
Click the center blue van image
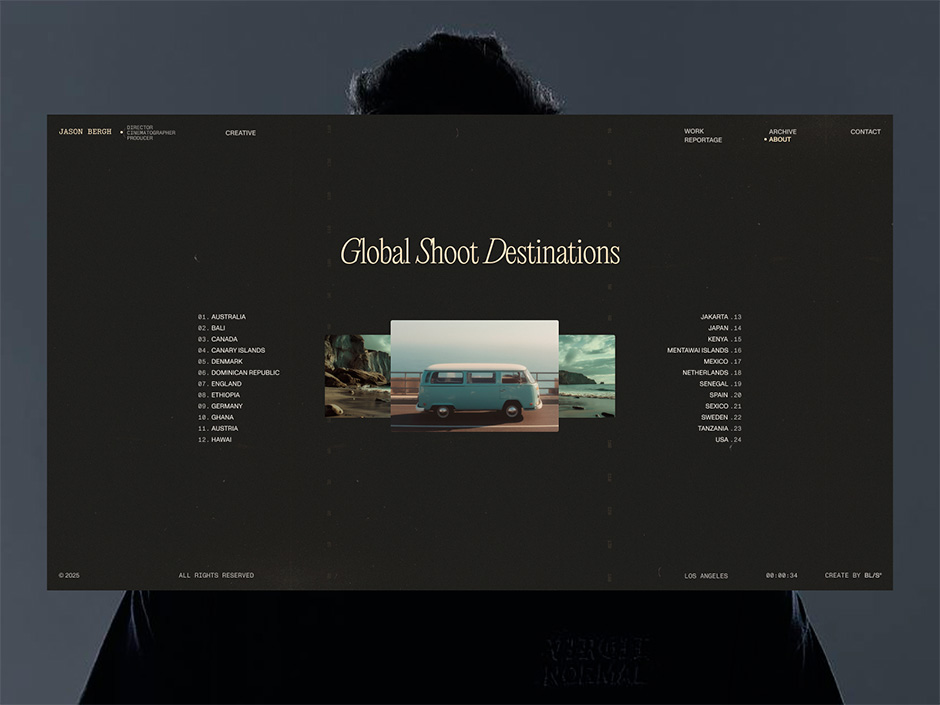[474, 376]
